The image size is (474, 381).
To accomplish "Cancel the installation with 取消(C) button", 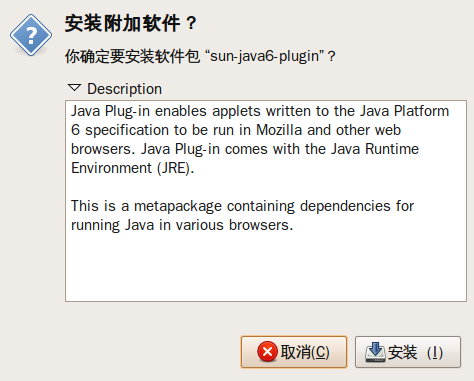I will [294, 352].
